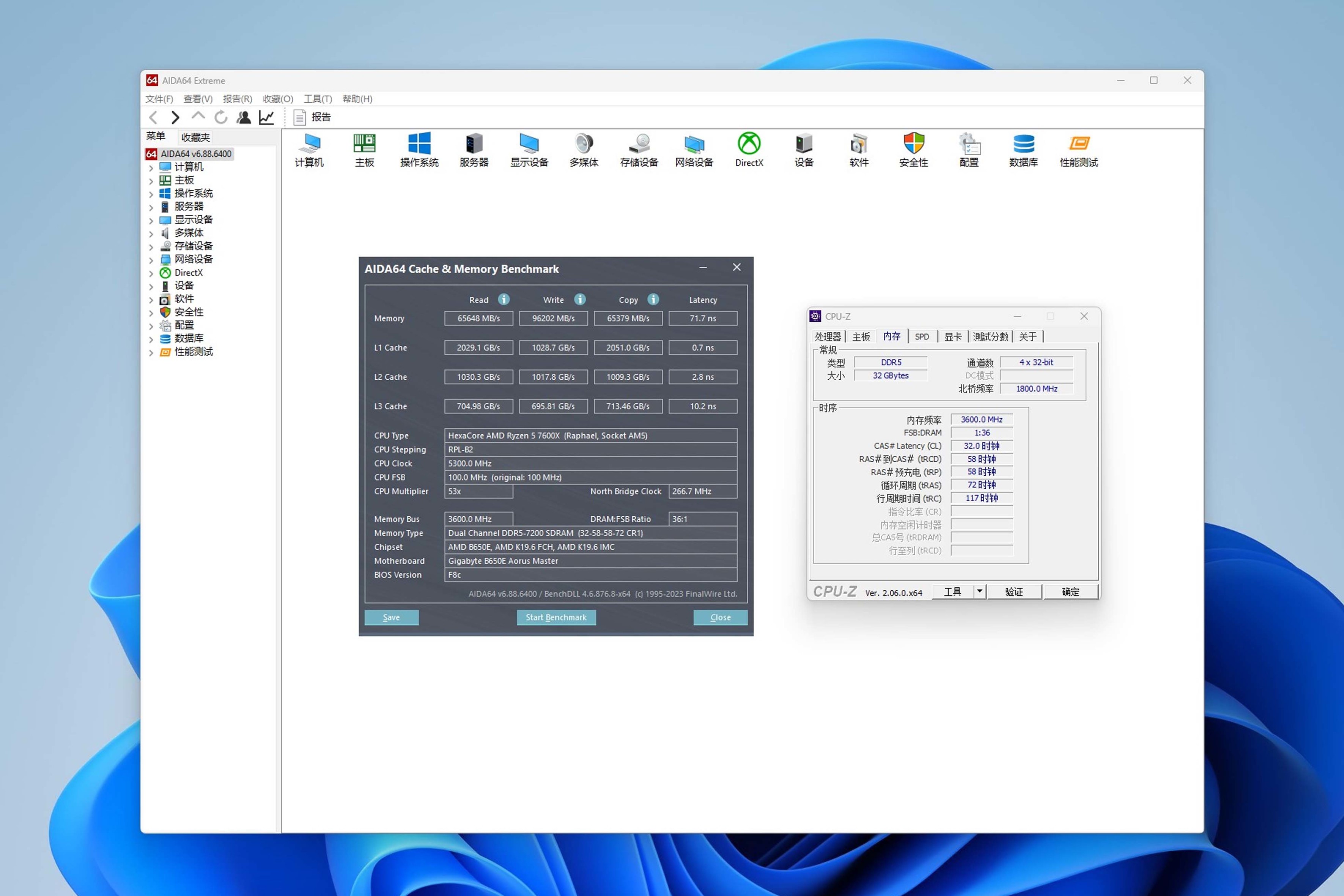Screen dimensions: 1344x896
Task: Click the 报告 report toolbar button
Action: click(313, 117)
